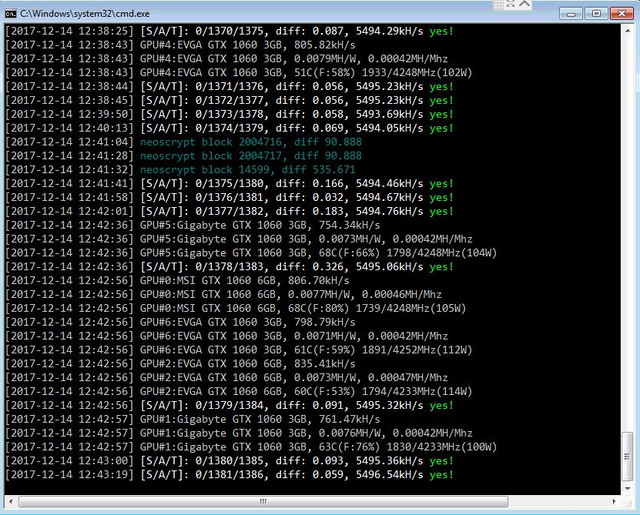Click the horizontal scrollbar left arrow
The height and width of the screenshot is (515, 640).
click(x=11, y=501)
